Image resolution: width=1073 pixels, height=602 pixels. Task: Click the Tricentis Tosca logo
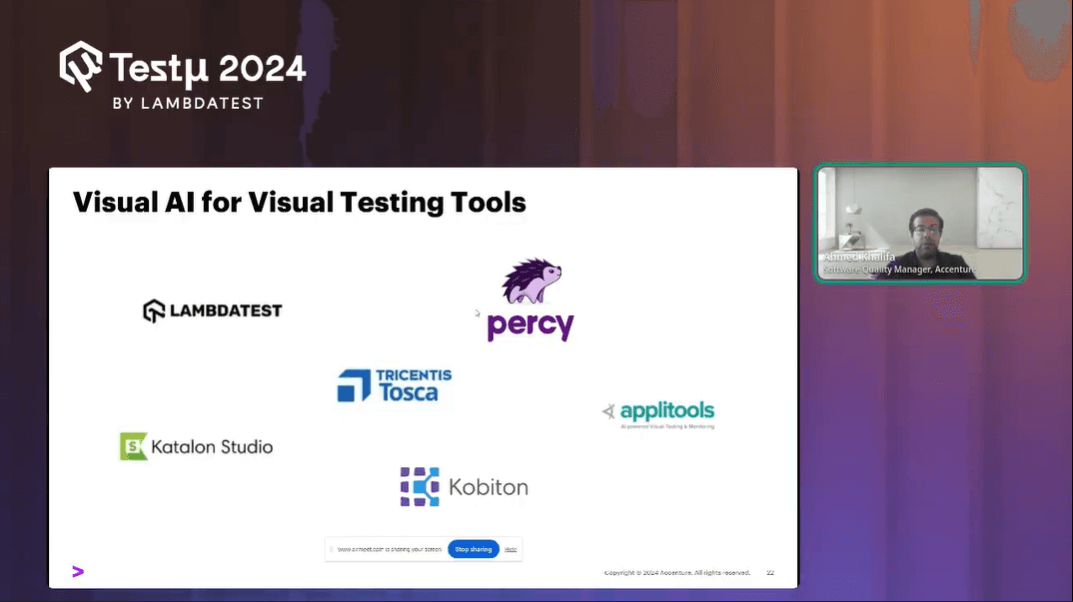pos(393,384)
